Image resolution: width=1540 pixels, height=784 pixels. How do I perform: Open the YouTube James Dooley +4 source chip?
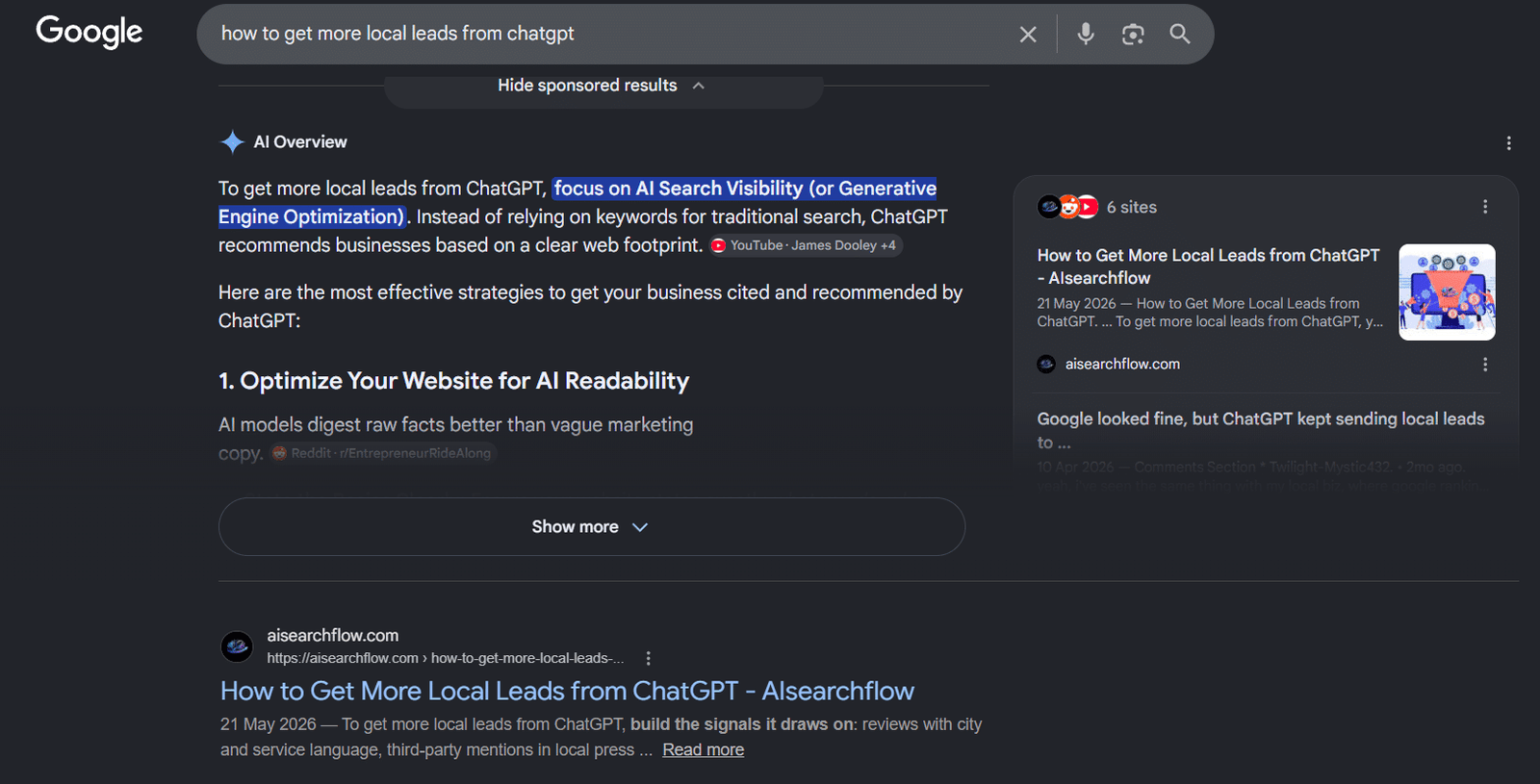pos(806,245)
